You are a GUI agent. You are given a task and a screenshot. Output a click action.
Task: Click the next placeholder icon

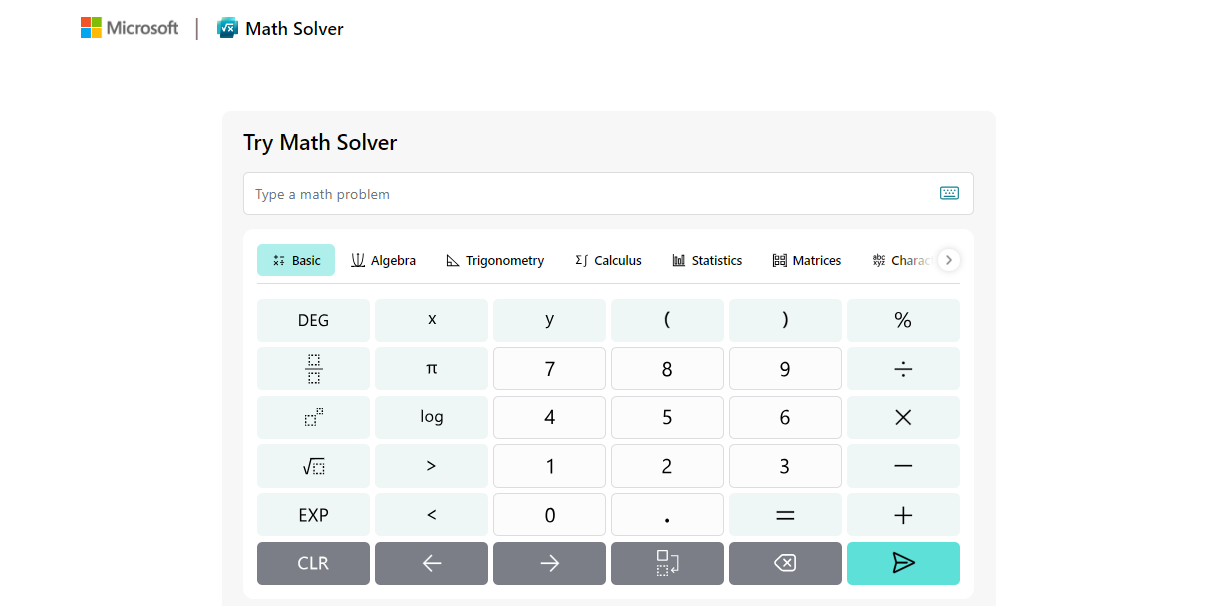tap(667, 563)
